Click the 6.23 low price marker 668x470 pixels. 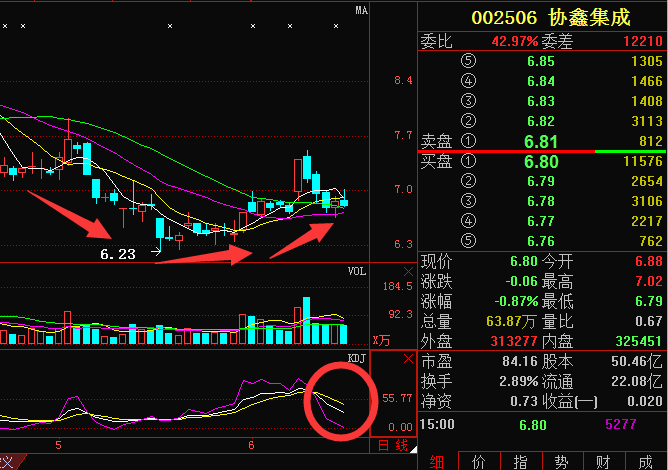[x=118, y=254]
